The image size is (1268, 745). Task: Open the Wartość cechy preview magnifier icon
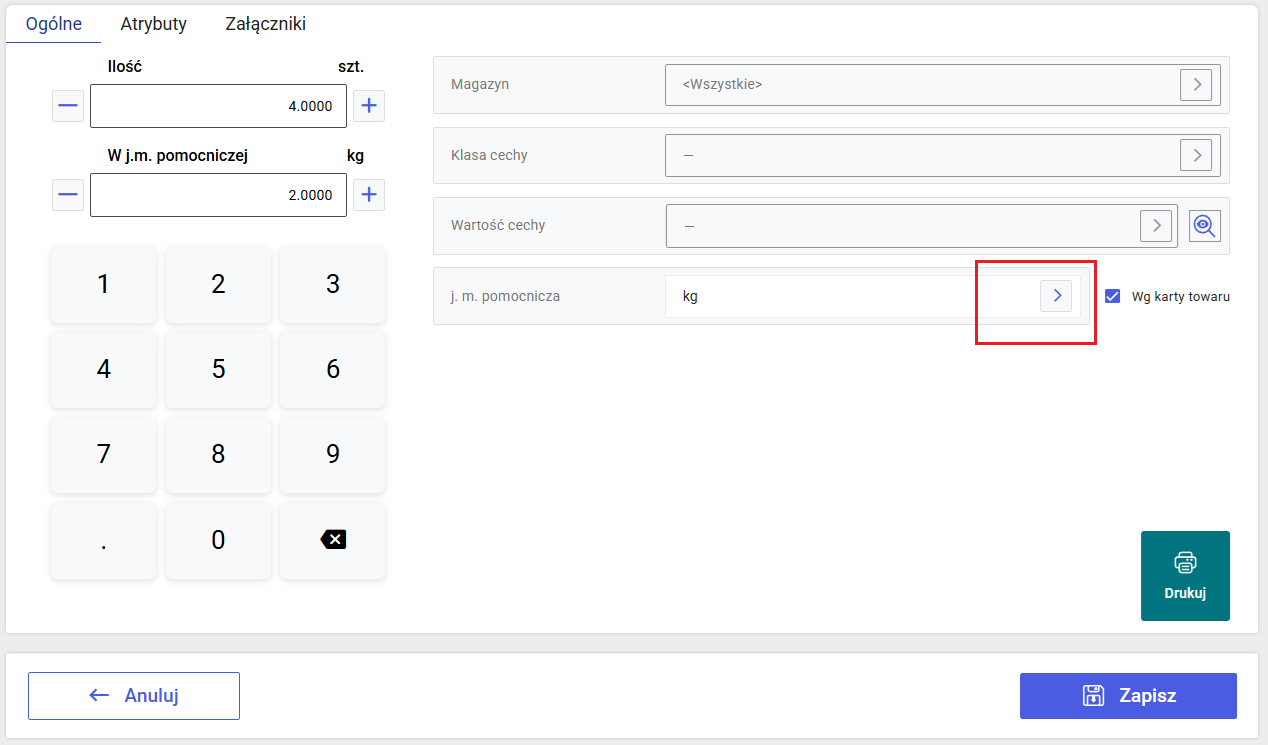1205,226
